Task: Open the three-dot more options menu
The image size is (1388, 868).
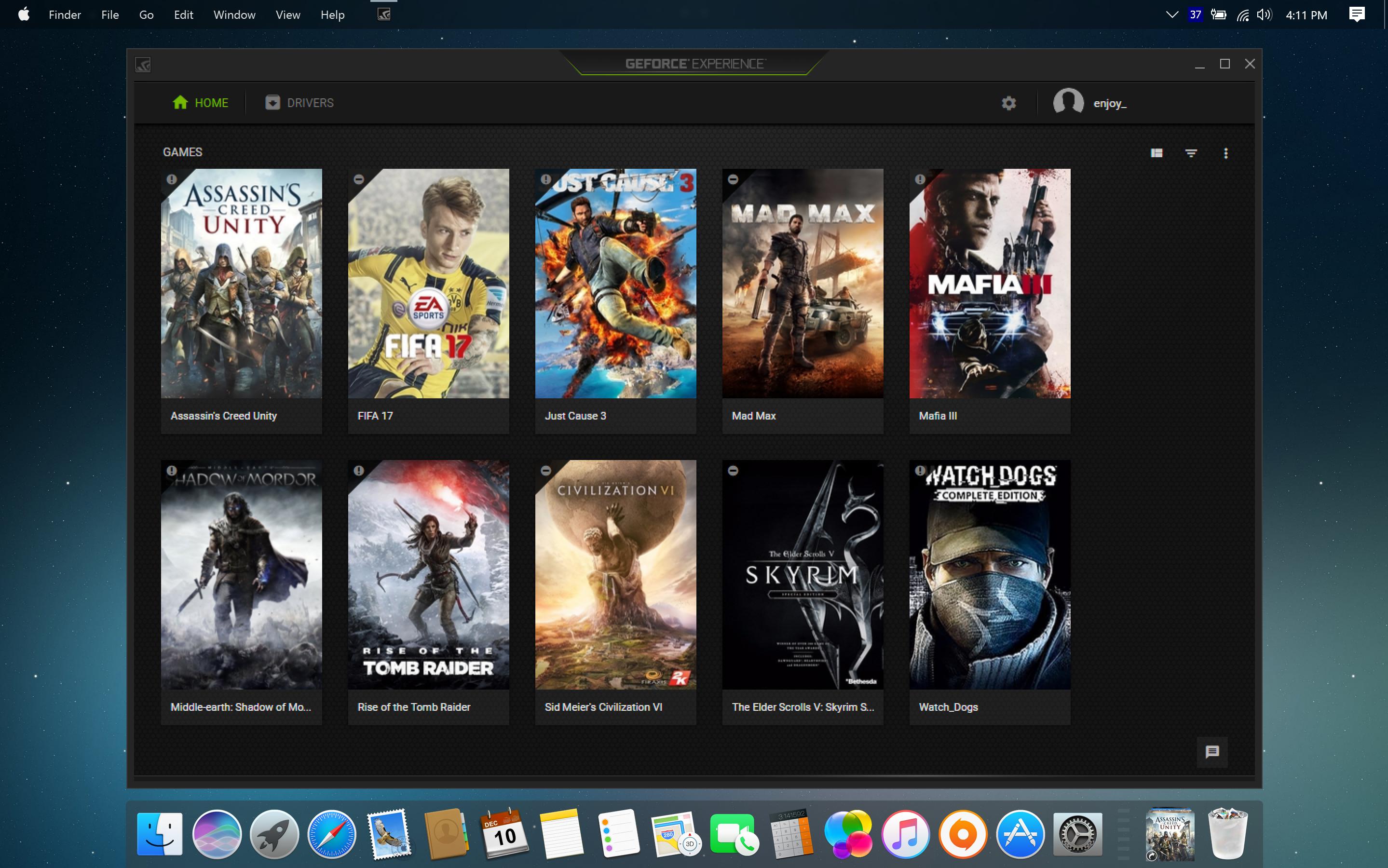Action: pyautogui.click(x=1225, y=153)
